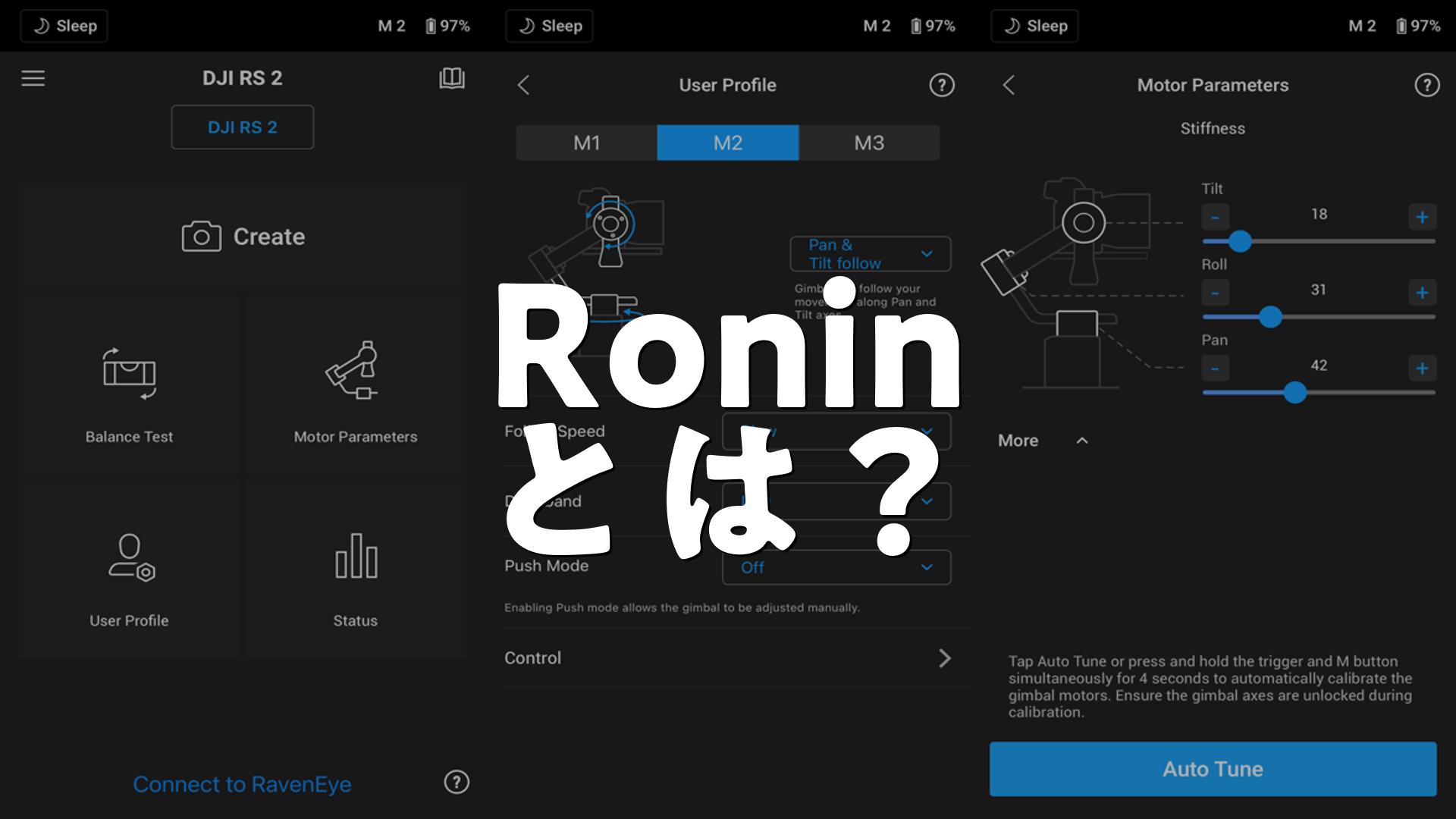This screenshot has height=819, width=1456.
Task: Open the Follow Speed dropdown
Action: click(x=836, y=431)
